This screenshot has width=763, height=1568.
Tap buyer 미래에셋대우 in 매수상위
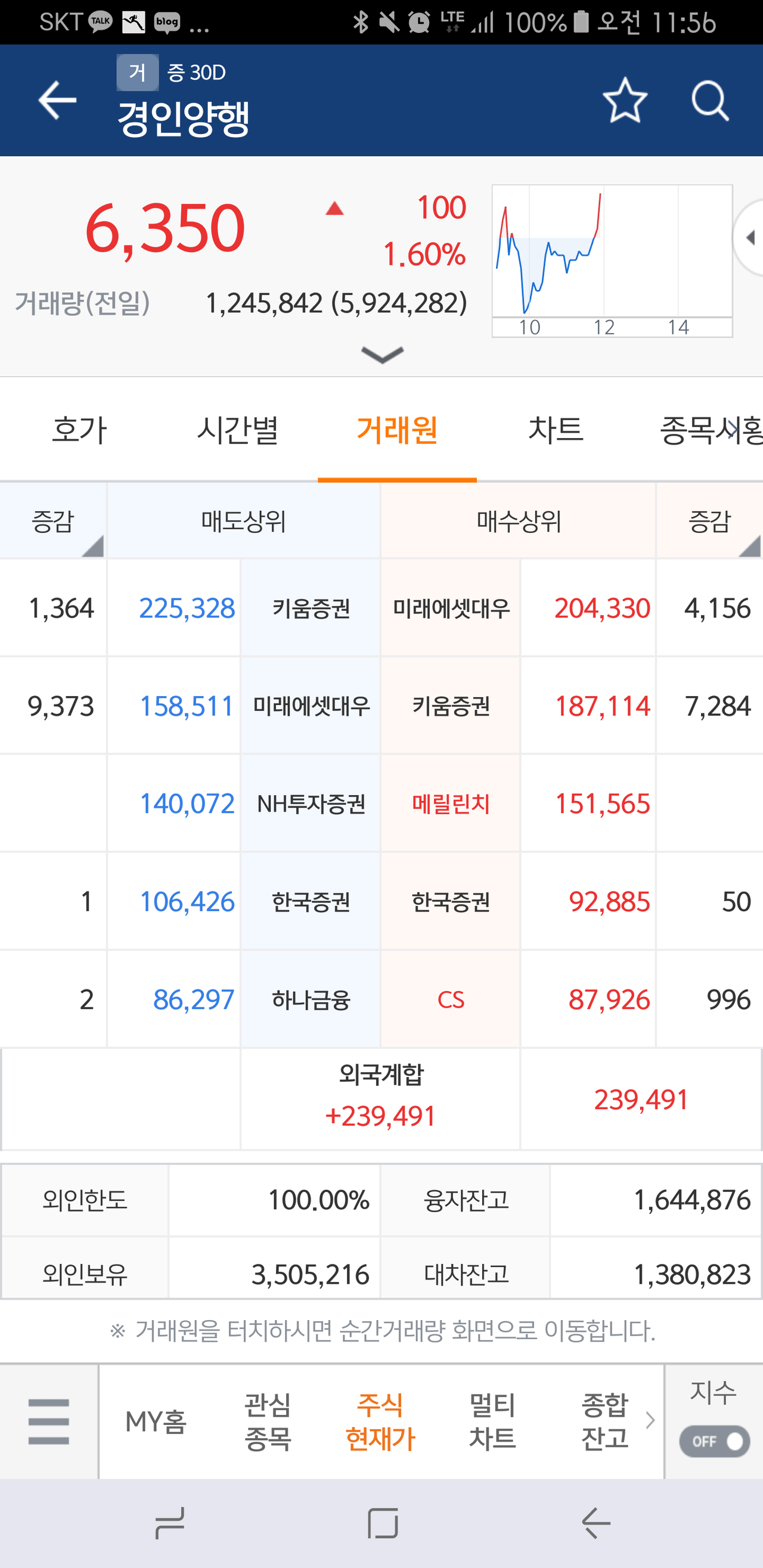tap(451, 607)
